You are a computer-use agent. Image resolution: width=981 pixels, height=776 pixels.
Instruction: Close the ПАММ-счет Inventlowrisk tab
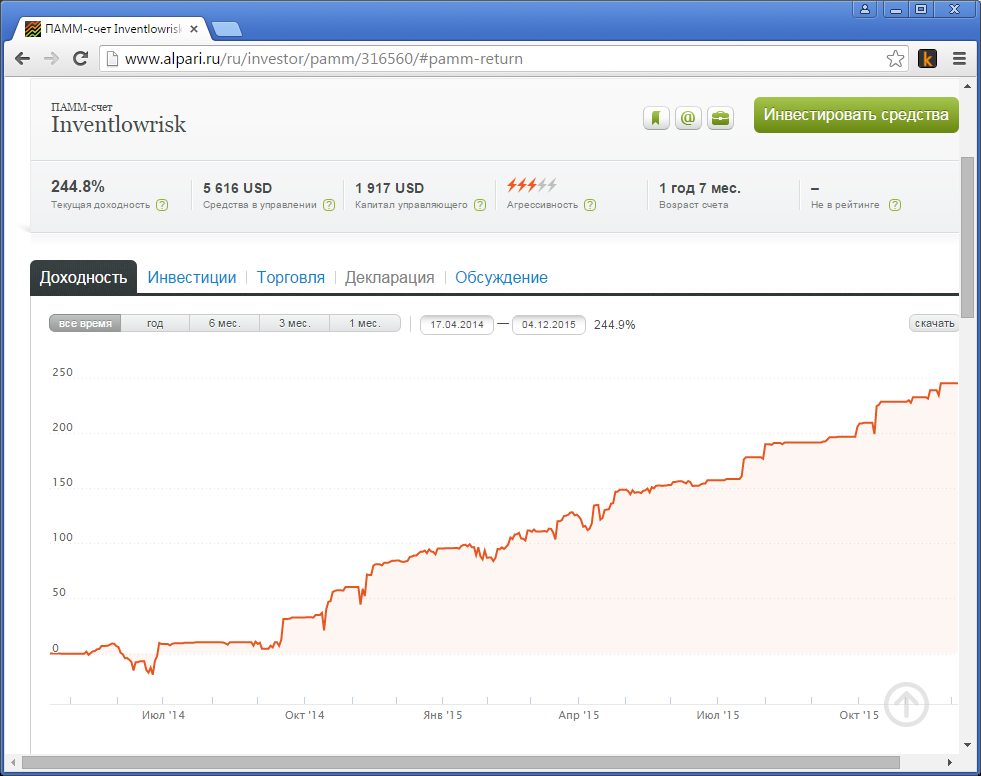click(x=194, y=29)
